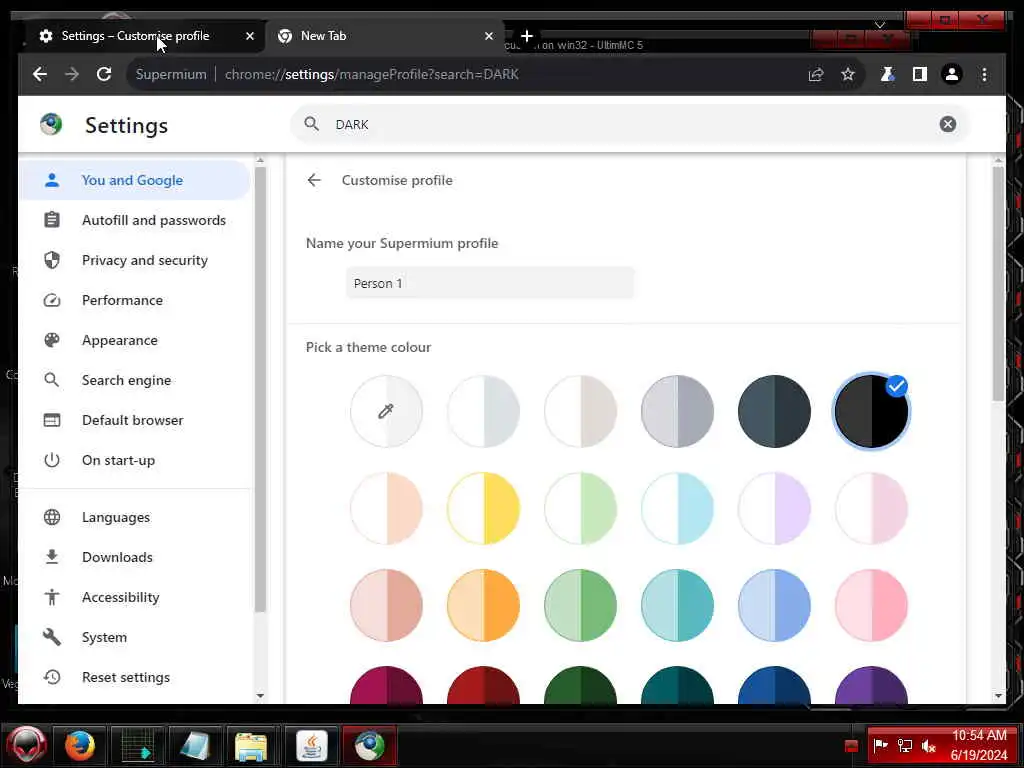Open the Java app taskbar icon
The image size is (1024, 768).
click(312, 746)
